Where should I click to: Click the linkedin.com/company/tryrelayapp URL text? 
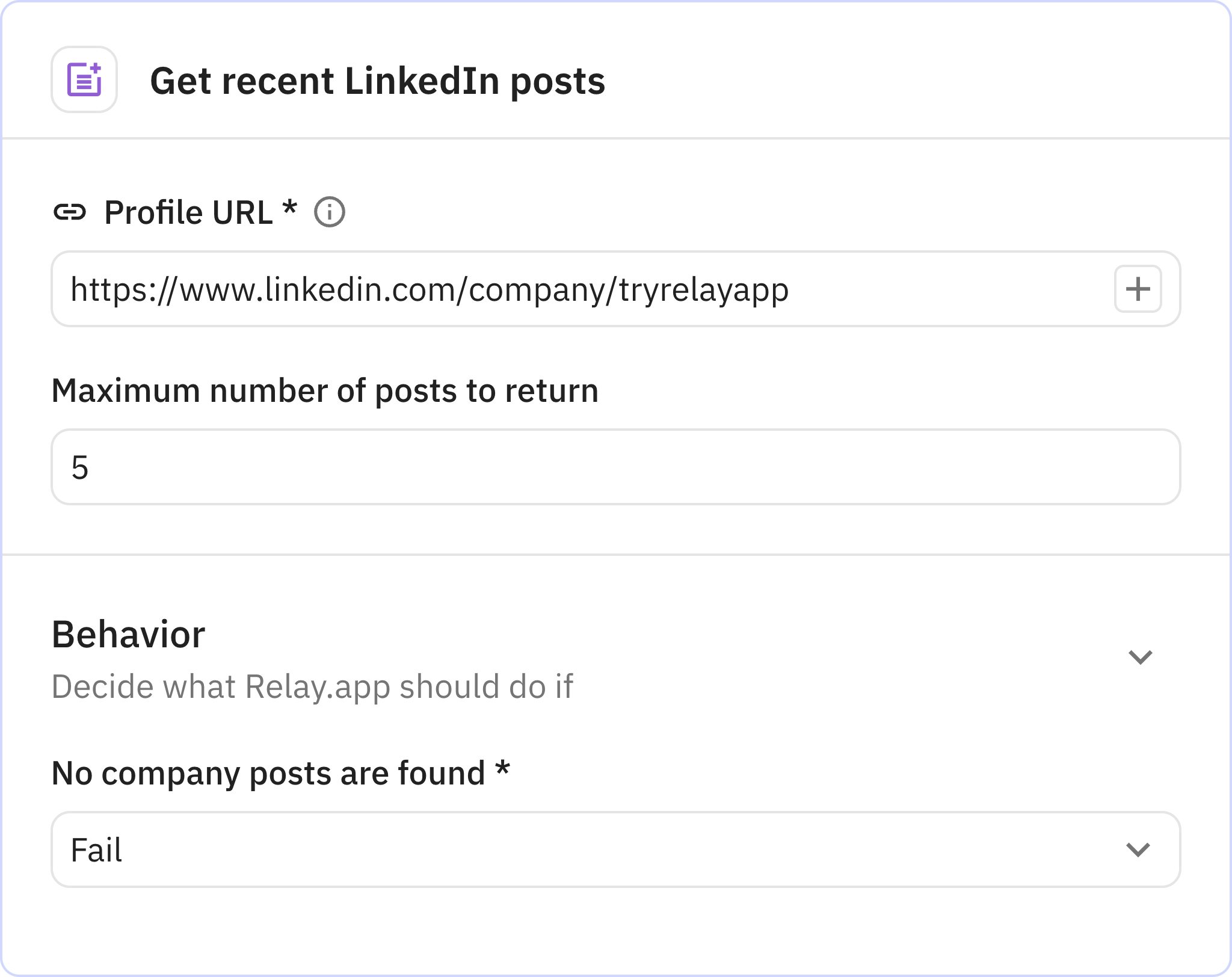click(x=430, y=289)
